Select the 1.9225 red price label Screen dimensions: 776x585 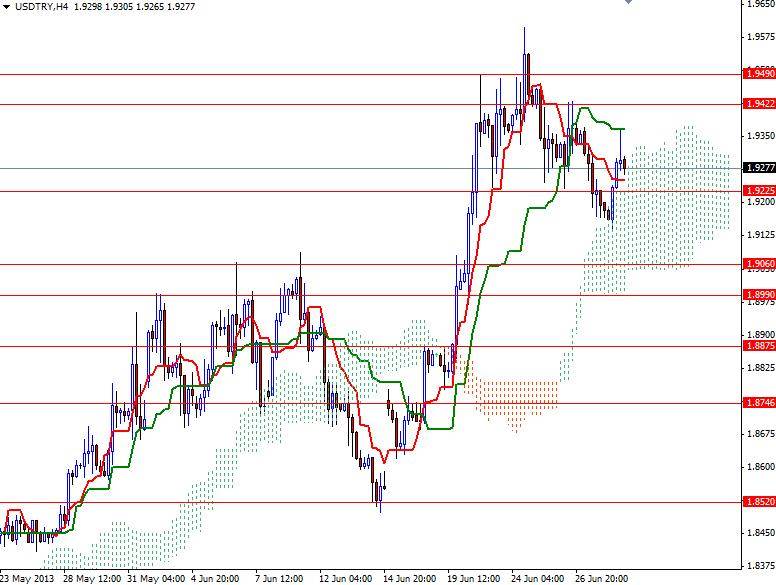coord(760,191)
